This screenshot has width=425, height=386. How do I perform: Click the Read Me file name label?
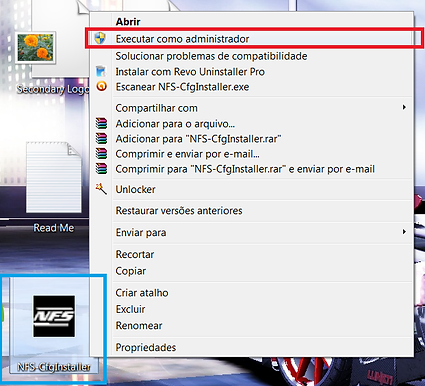click(x=54, y=228)
